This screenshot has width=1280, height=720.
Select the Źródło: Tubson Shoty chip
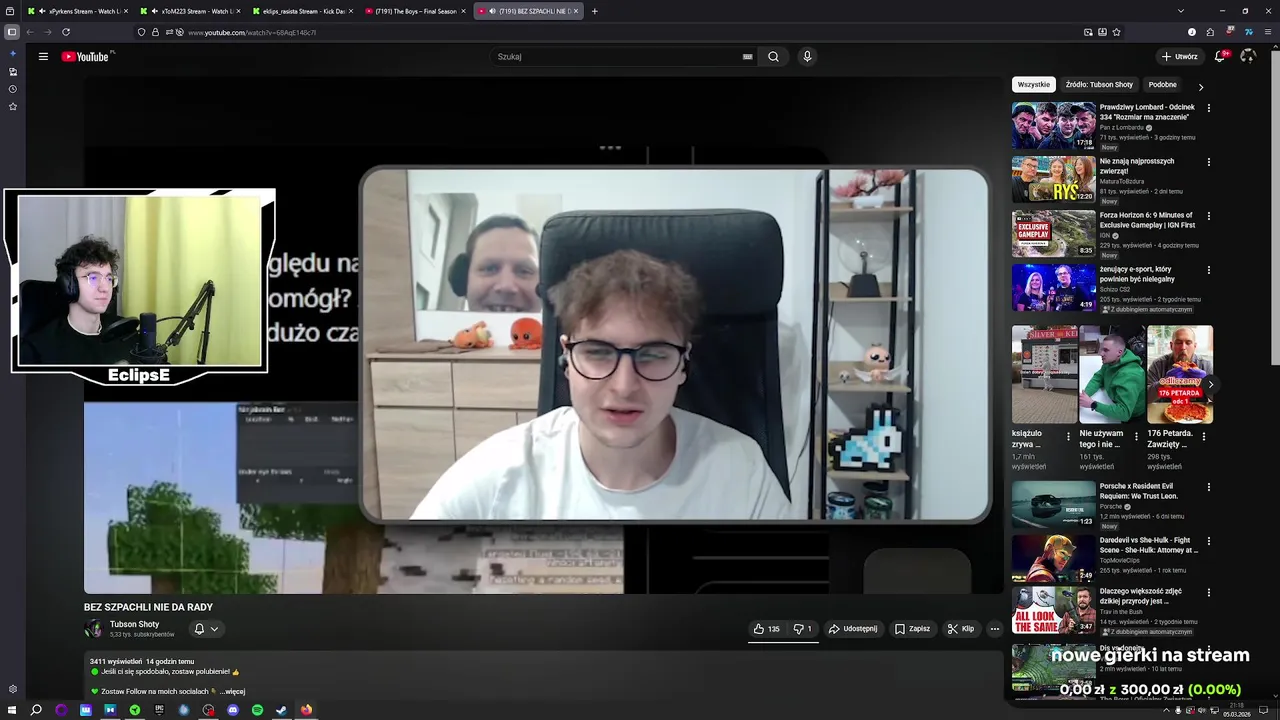tap(1099, 85)
